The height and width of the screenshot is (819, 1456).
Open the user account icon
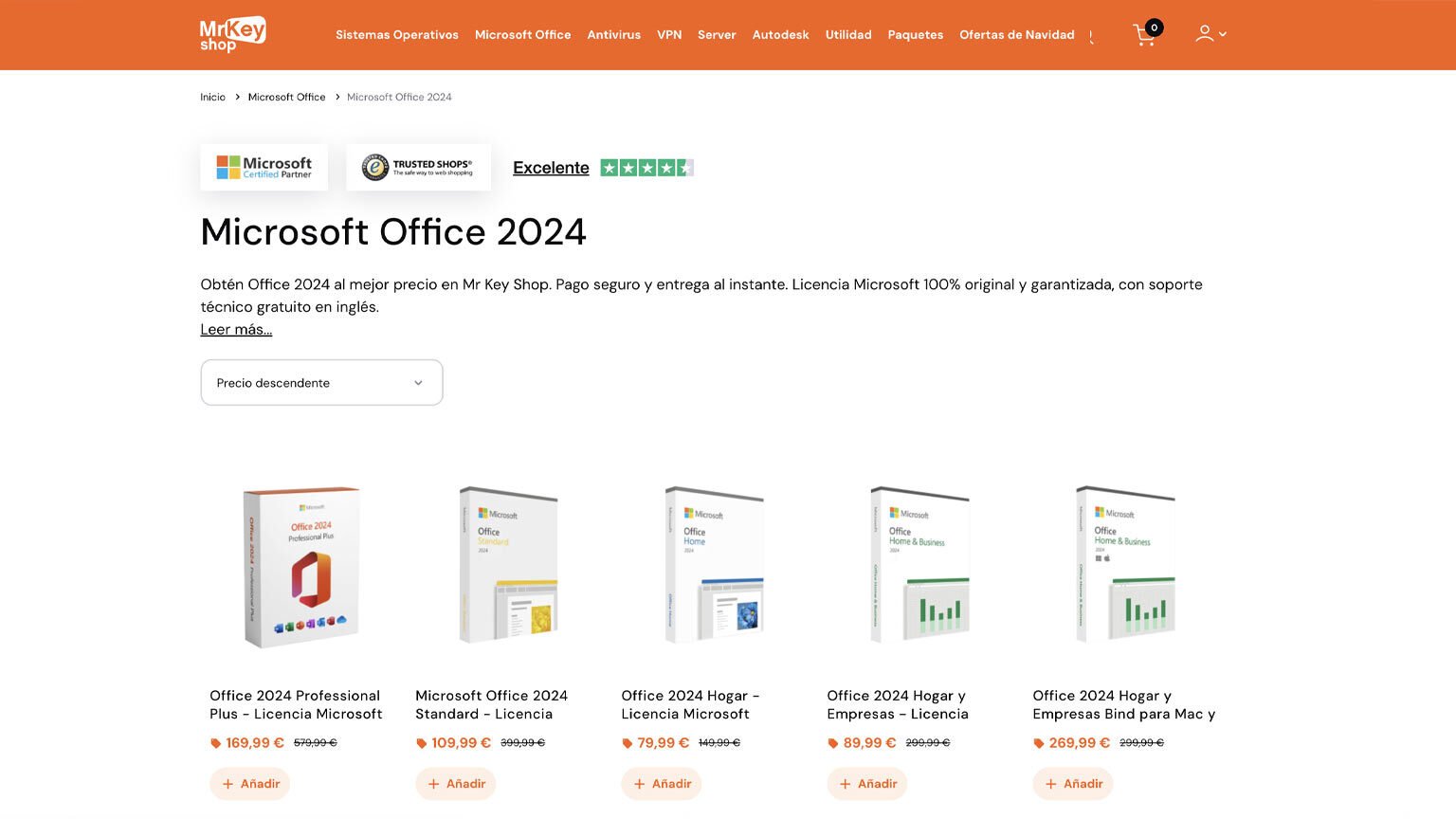(x=1203, y=34)
